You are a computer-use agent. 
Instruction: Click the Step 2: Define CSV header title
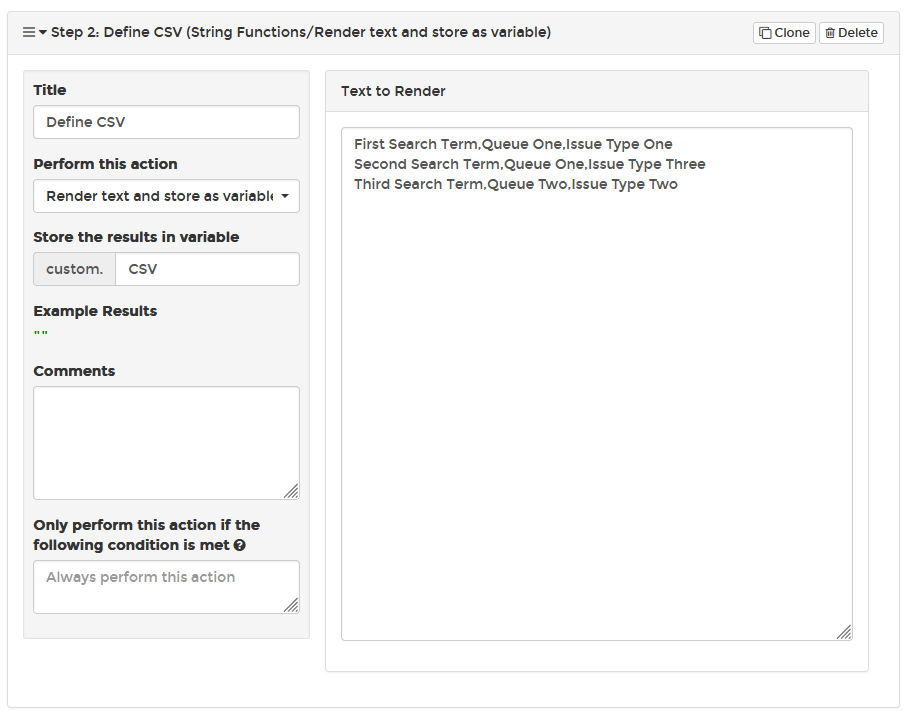click(300, 32)
